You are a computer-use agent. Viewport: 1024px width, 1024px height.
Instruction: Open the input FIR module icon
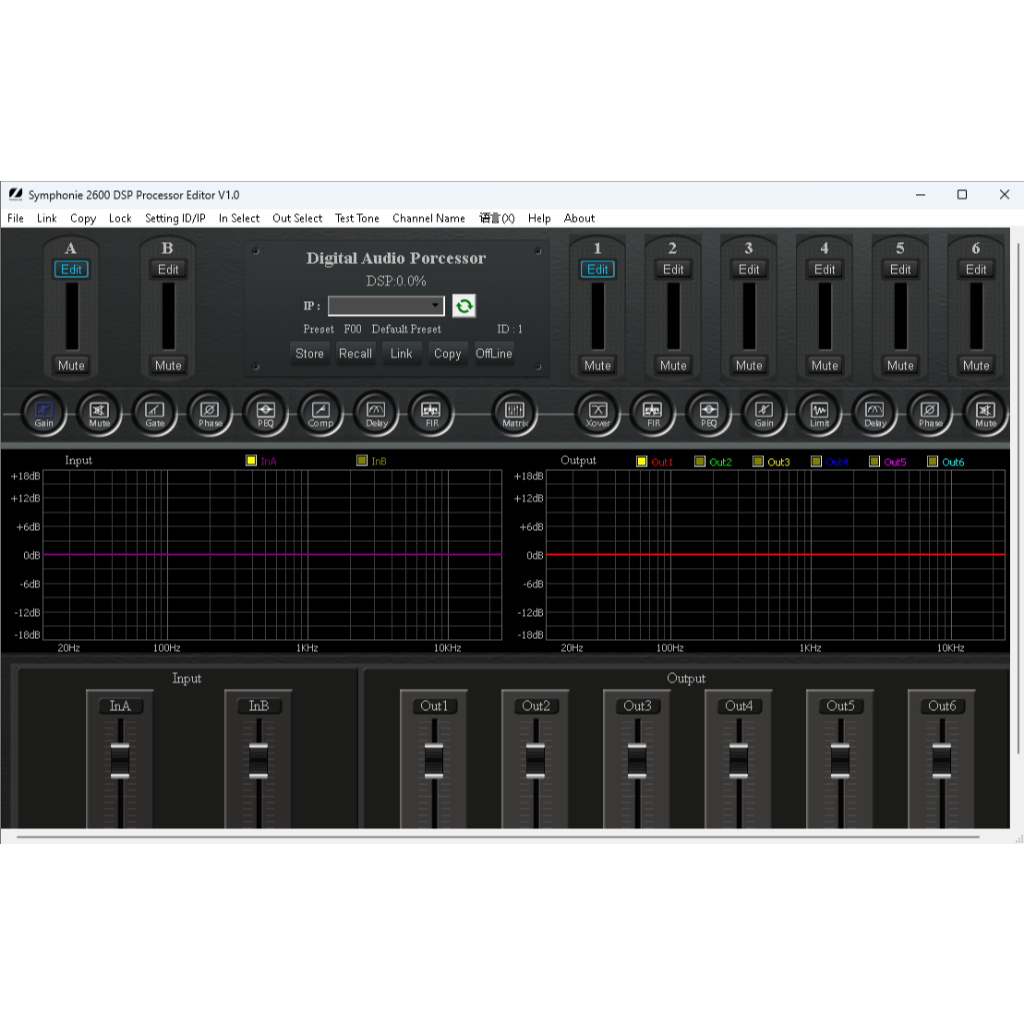pyautogui.click(x=431, y=413)
